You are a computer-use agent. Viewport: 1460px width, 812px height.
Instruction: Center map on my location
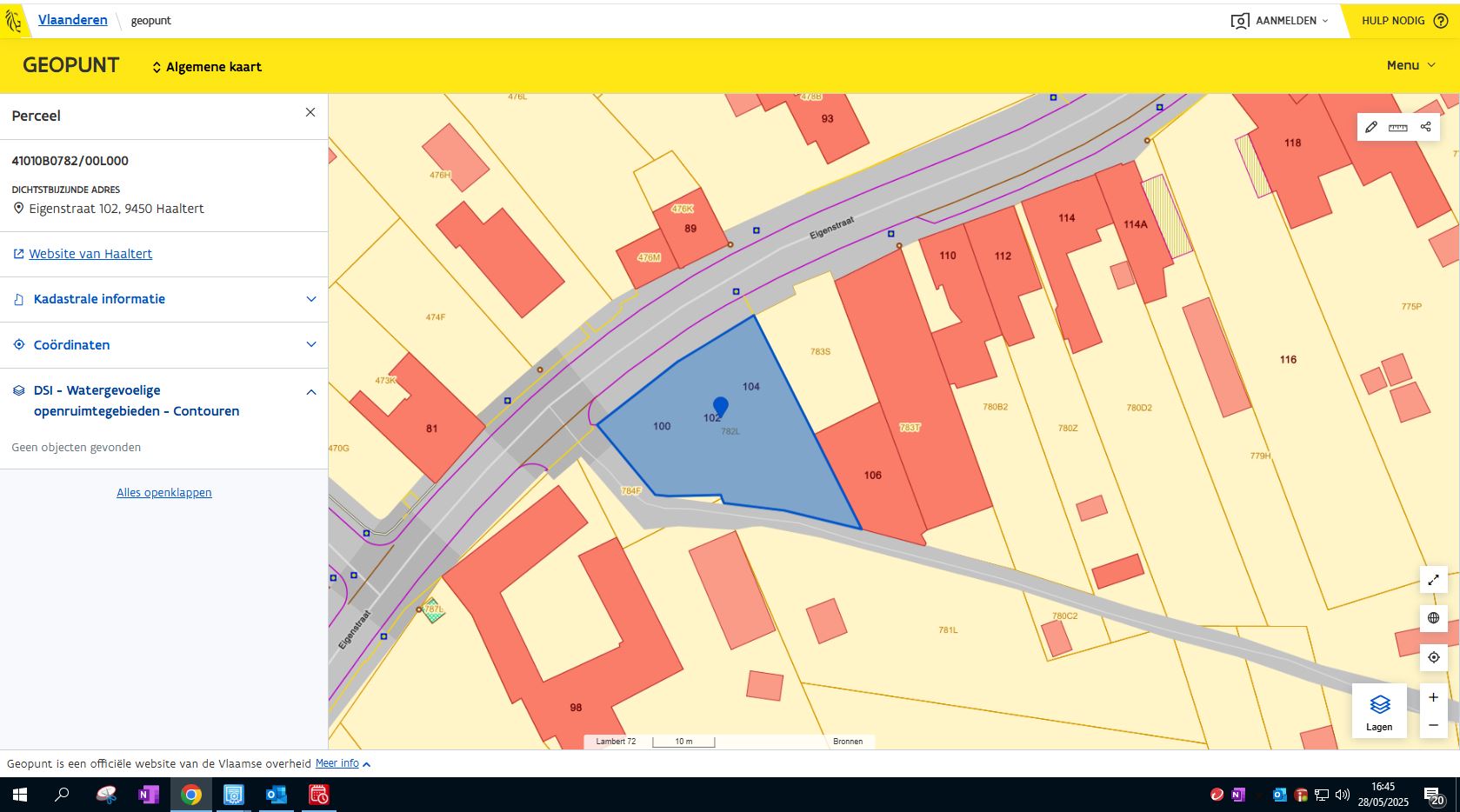(x=1433, y=657)
